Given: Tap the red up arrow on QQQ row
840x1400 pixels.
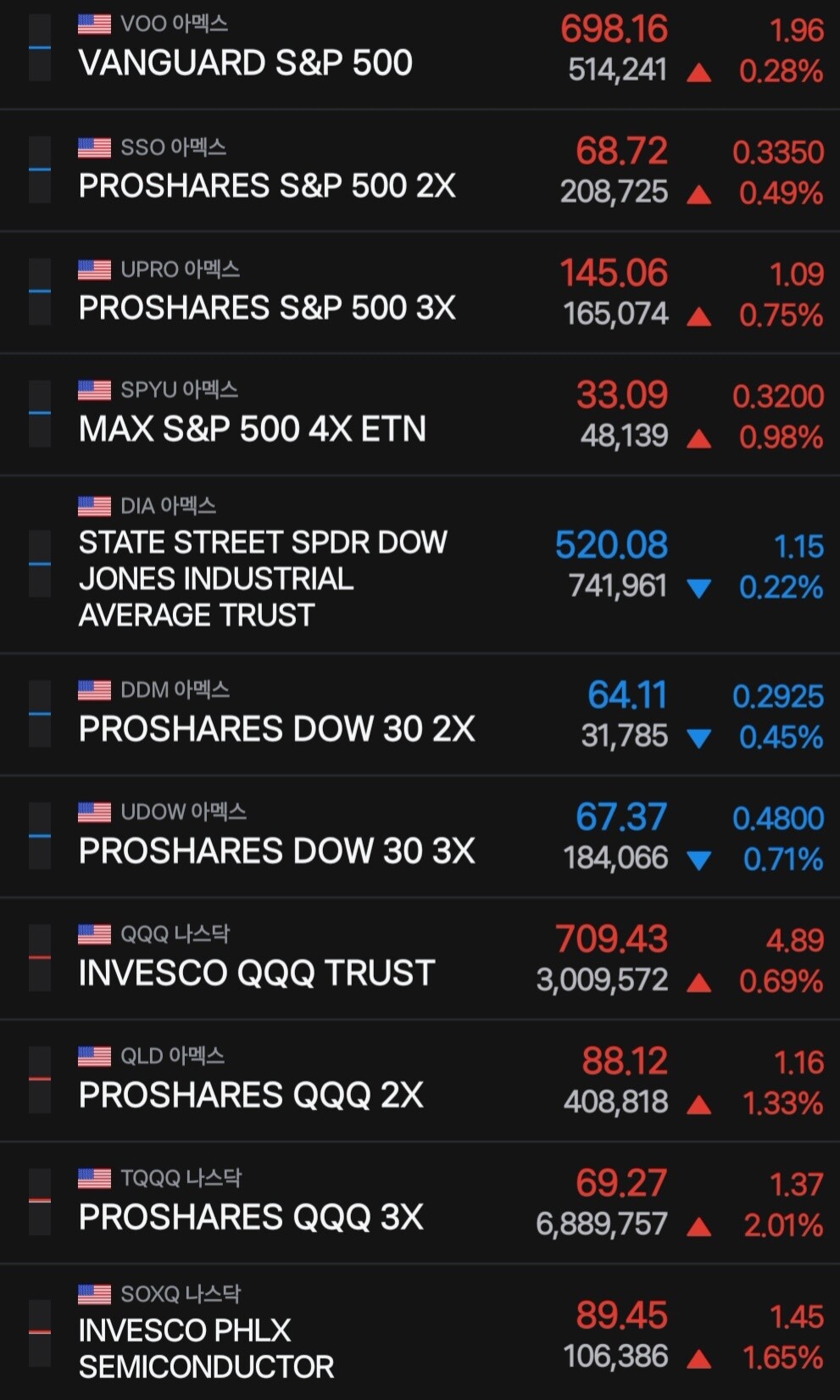Looking at the screenshot, I should pos(698,983).
